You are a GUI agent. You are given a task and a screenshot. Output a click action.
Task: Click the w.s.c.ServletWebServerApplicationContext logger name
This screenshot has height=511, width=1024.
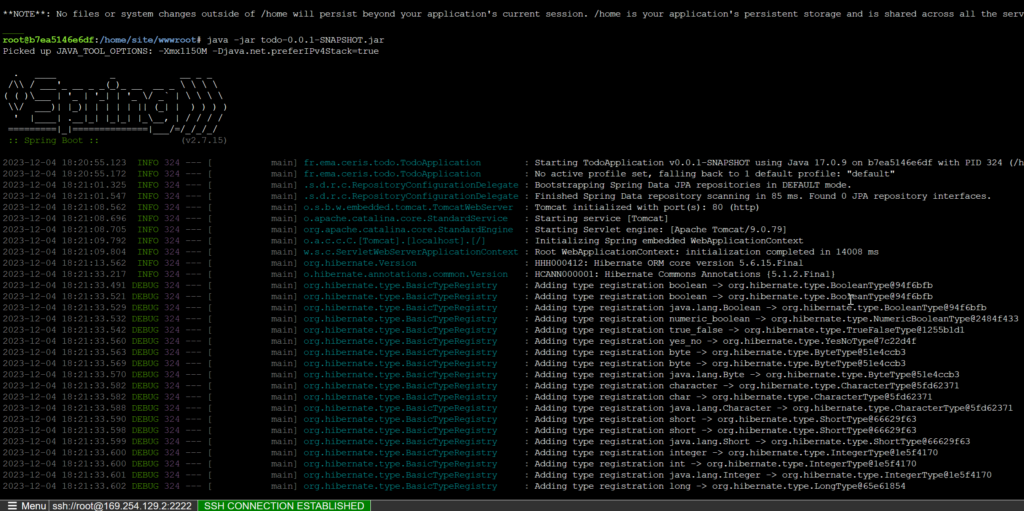click(411, 252)
